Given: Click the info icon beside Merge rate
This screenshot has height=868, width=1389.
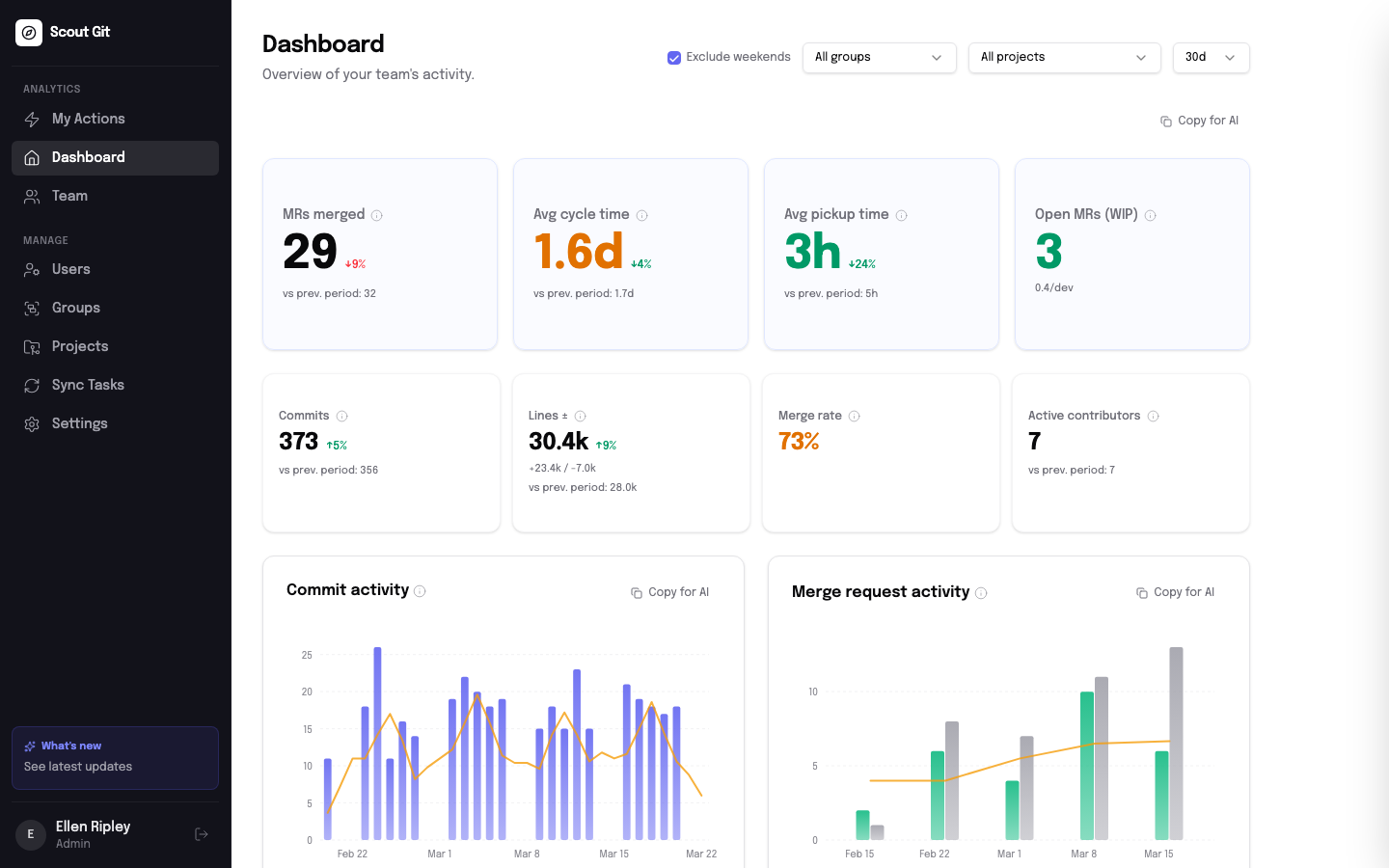Looking at the screenshot, I should [x=854, y=416].
